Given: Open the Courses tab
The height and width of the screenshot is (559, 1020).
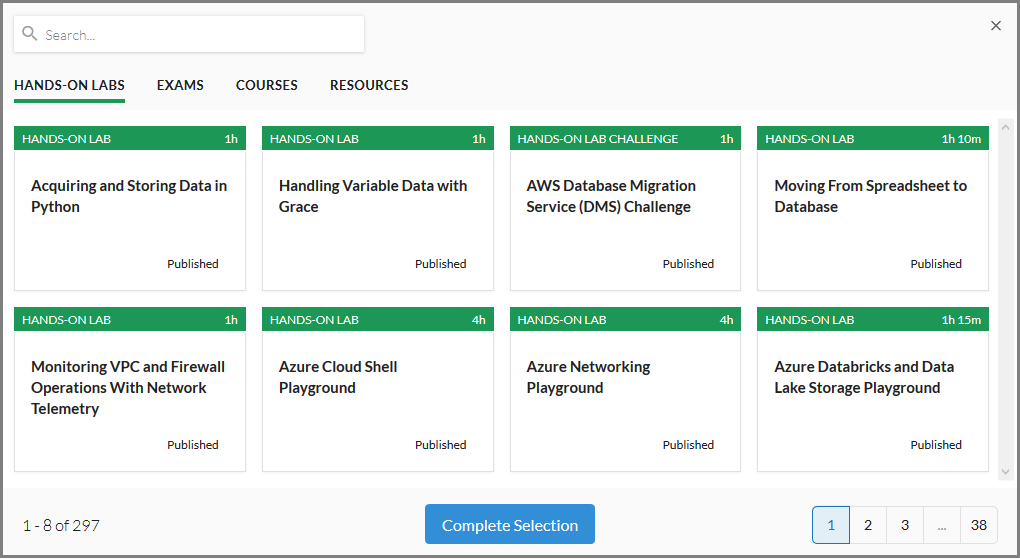Looking at the screenshot, I should (x=267, y=85).
